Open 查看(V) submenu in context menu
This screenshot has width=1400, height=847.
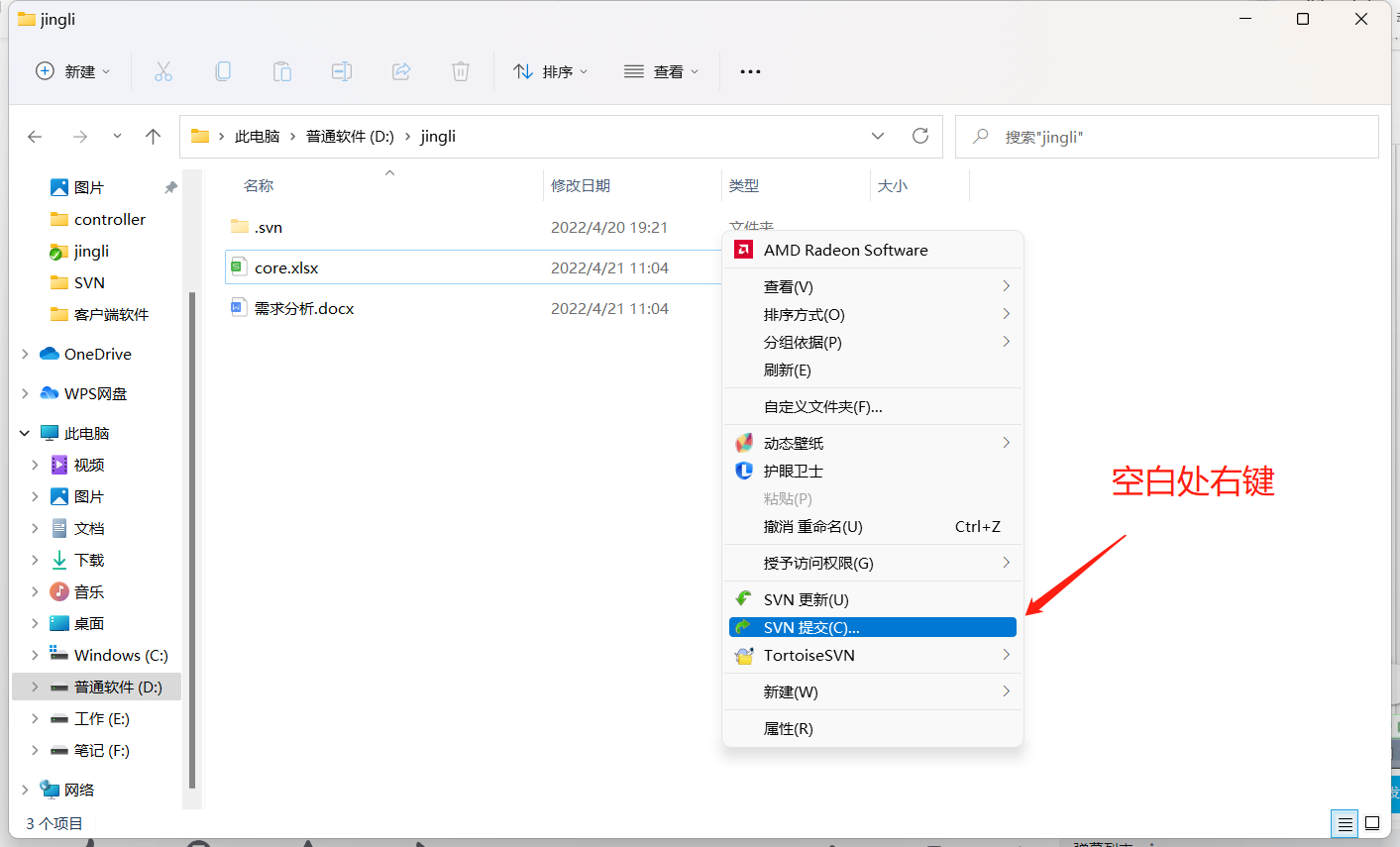pyautogui.click(x=873, y=286)
